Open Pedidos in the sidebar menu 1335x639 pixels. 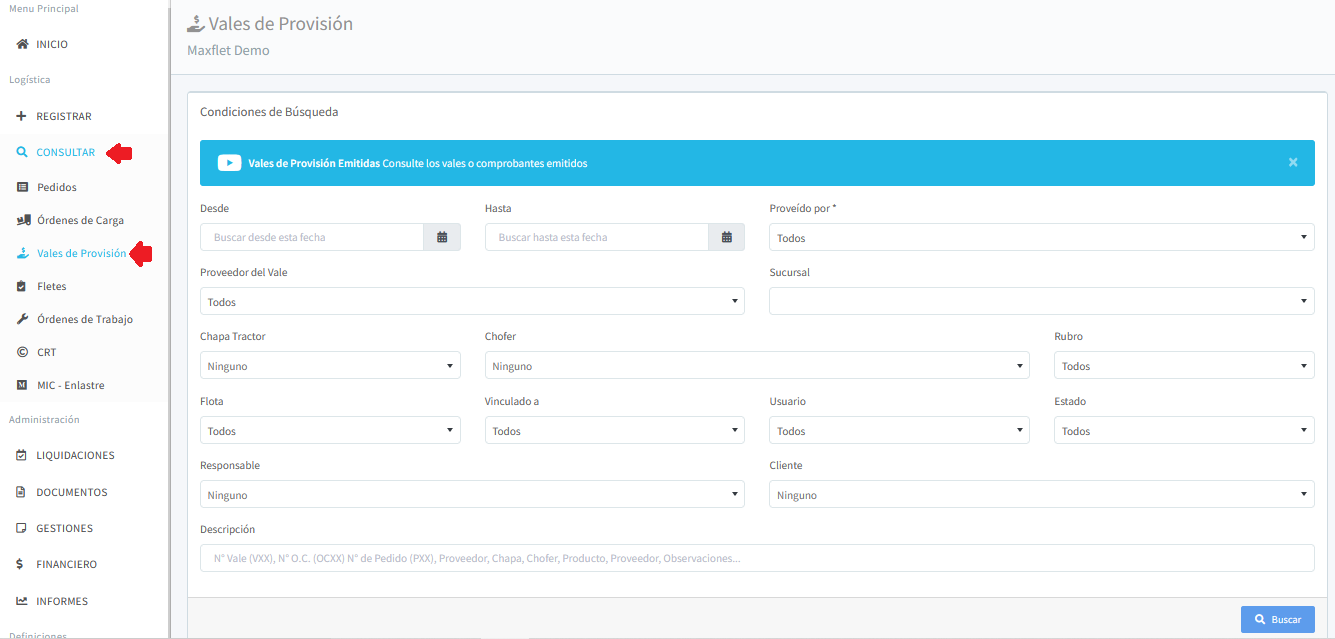[x=56, y=187]
